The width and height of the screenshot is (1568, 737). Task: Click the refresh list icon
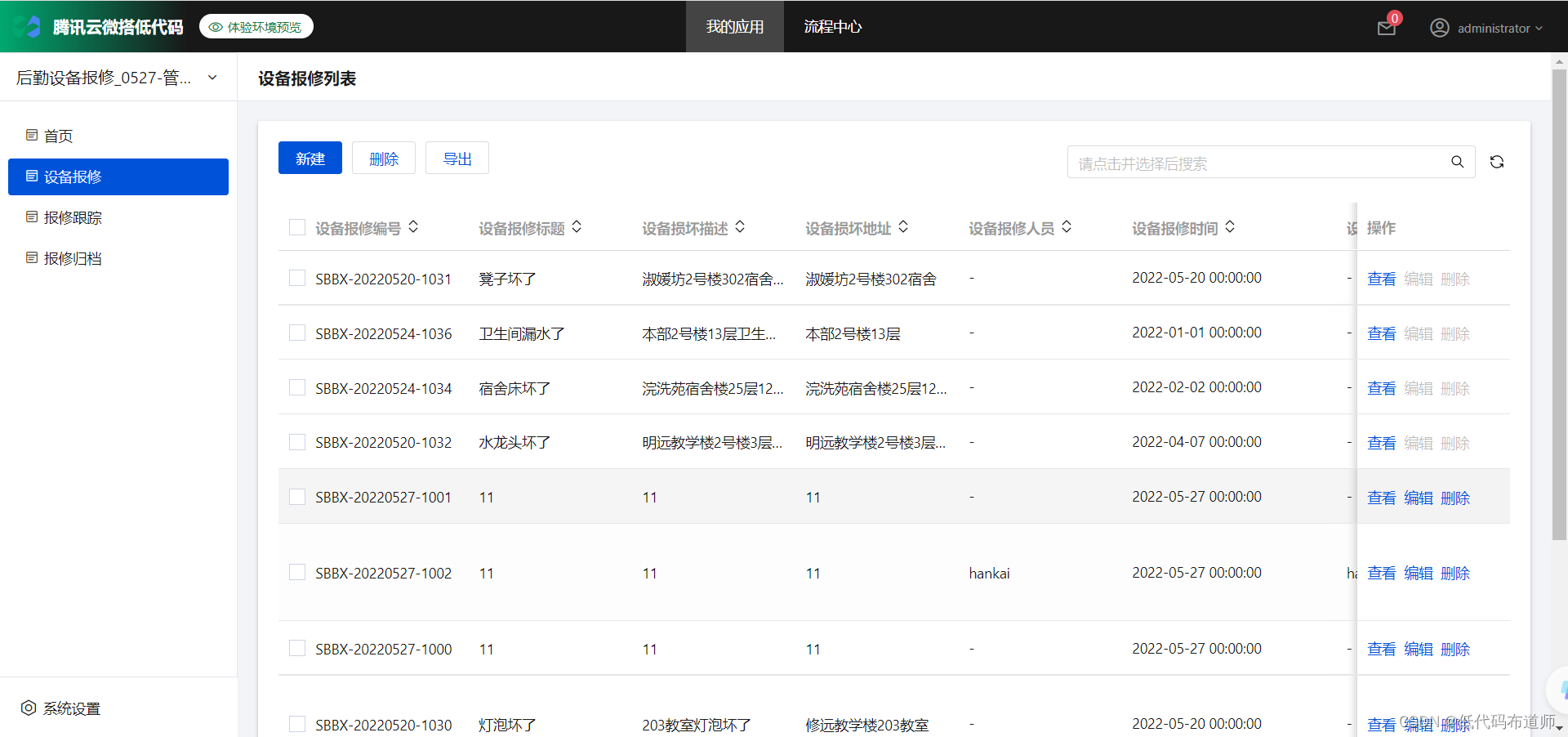coord(1497,162)
